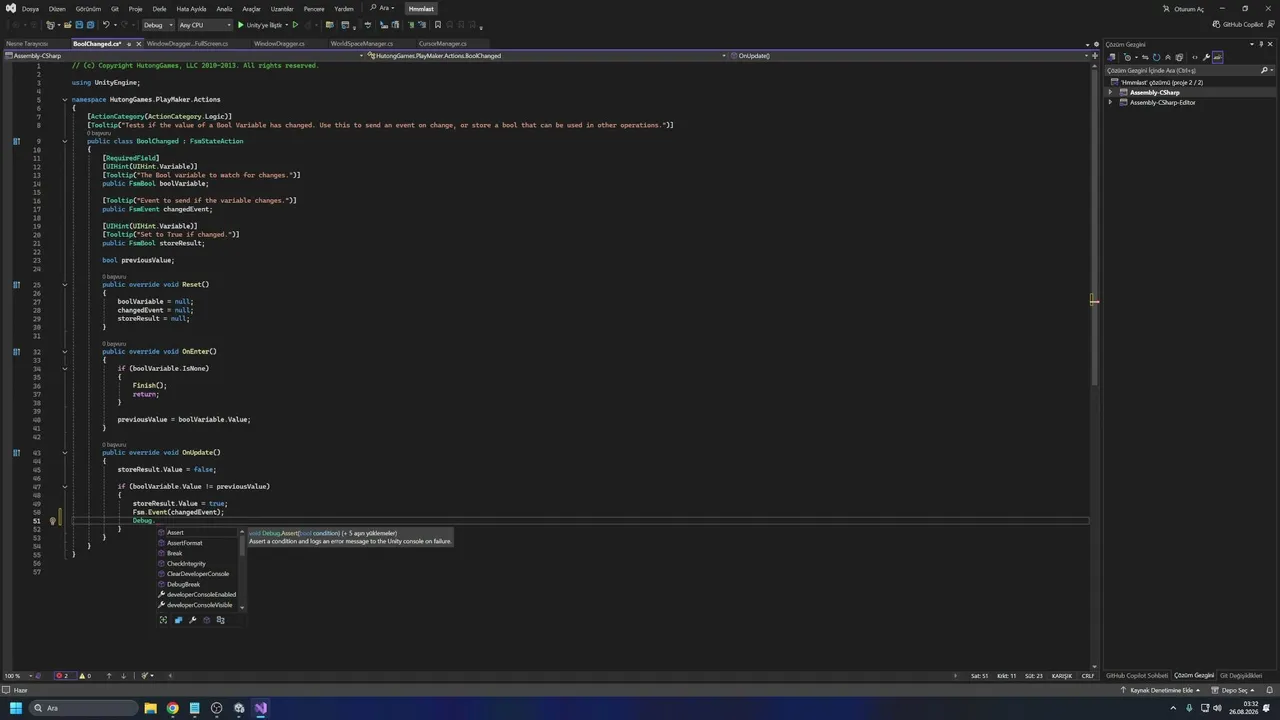
Task: Click the Solution Explorer sync with active document icon
Action: pos(1145,57)
